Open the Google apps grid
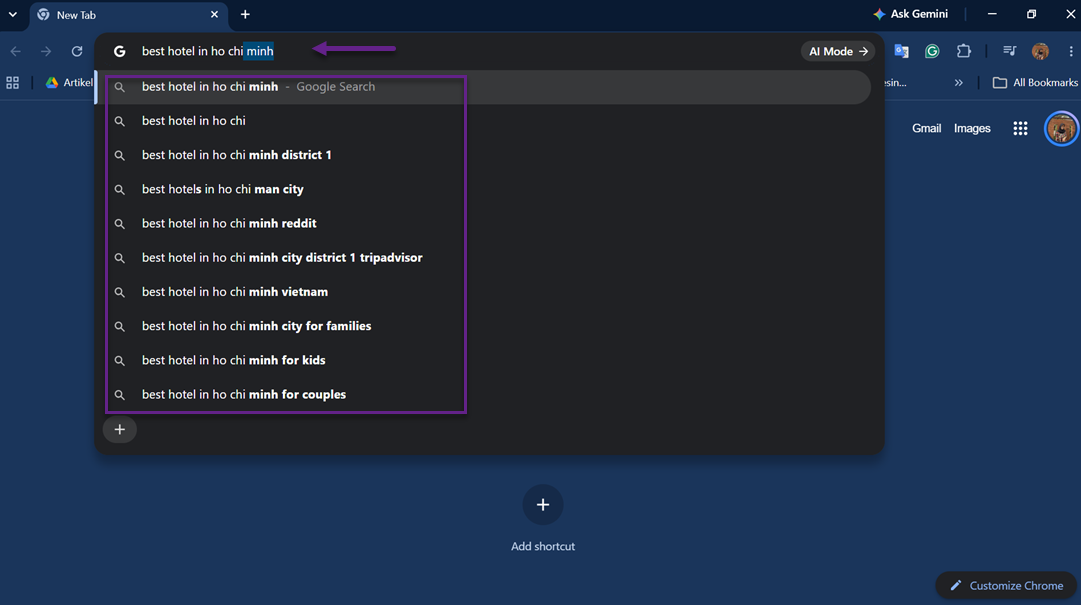This screenshot has height=605, width=1081. pos(1020,128)
